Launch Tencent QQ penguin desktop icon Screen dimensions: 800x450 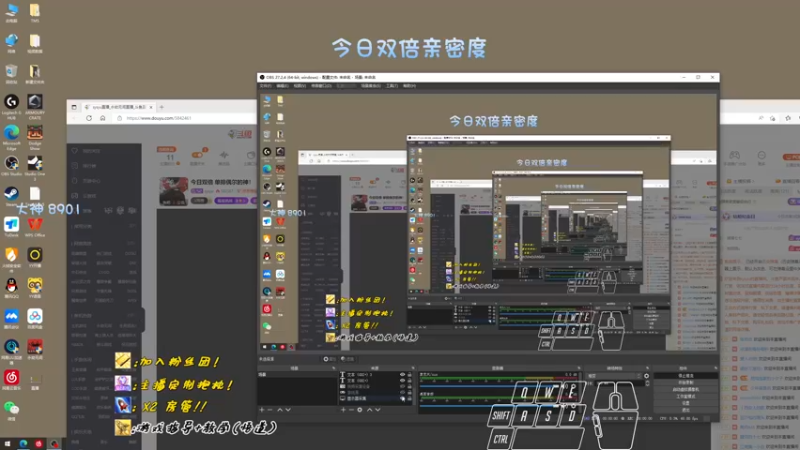(x=11, y=288)
